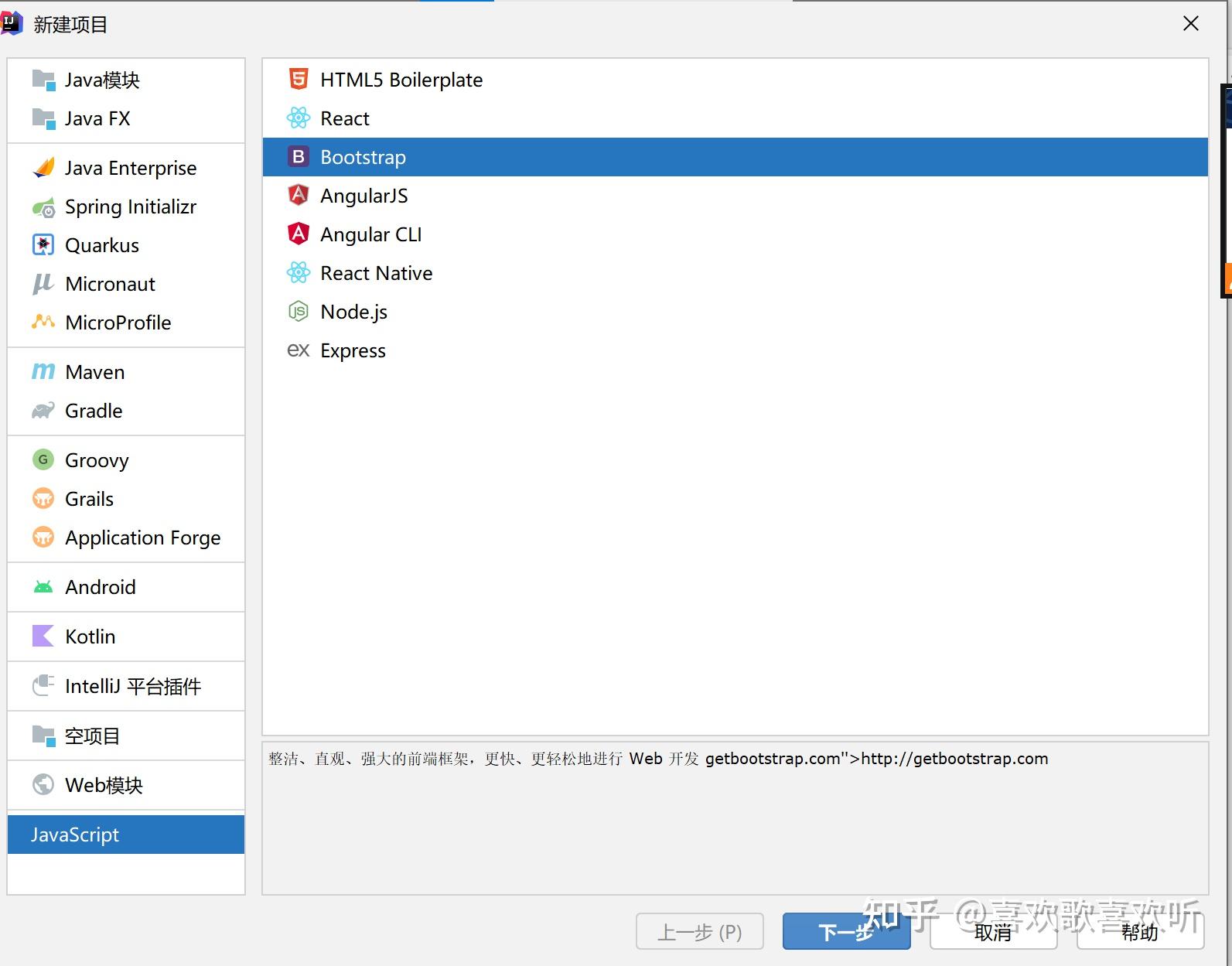Pick the Micronaut mu icon

(x=43, y=284)
